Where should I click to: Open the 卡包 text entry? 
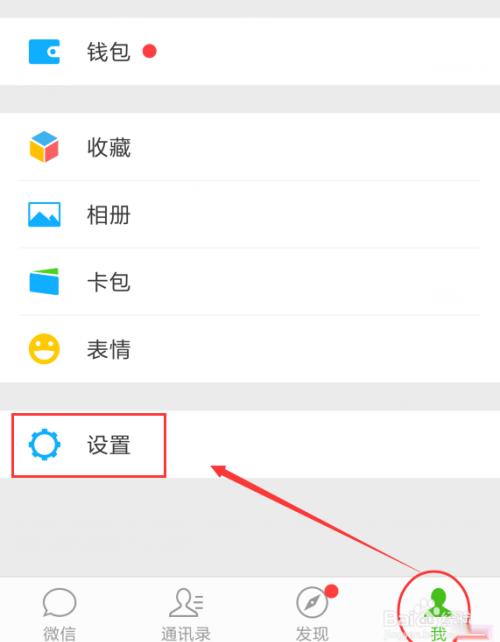coord(109,282)
